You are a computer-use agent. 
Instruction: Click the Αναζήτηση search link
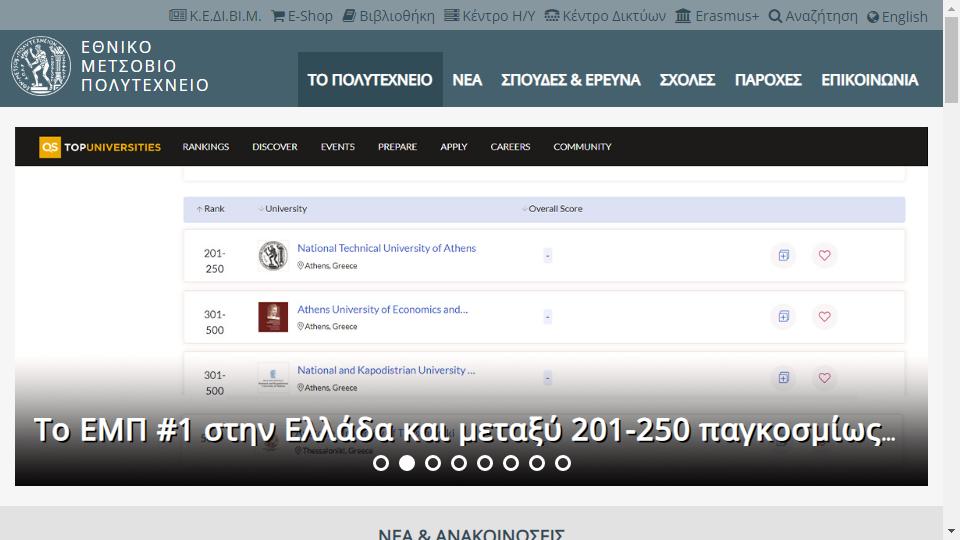coord(813,16)
